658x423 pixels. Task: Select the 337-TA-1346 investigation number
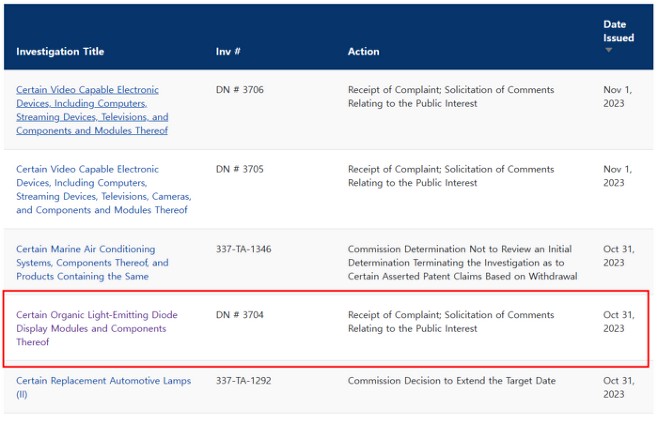243,249
